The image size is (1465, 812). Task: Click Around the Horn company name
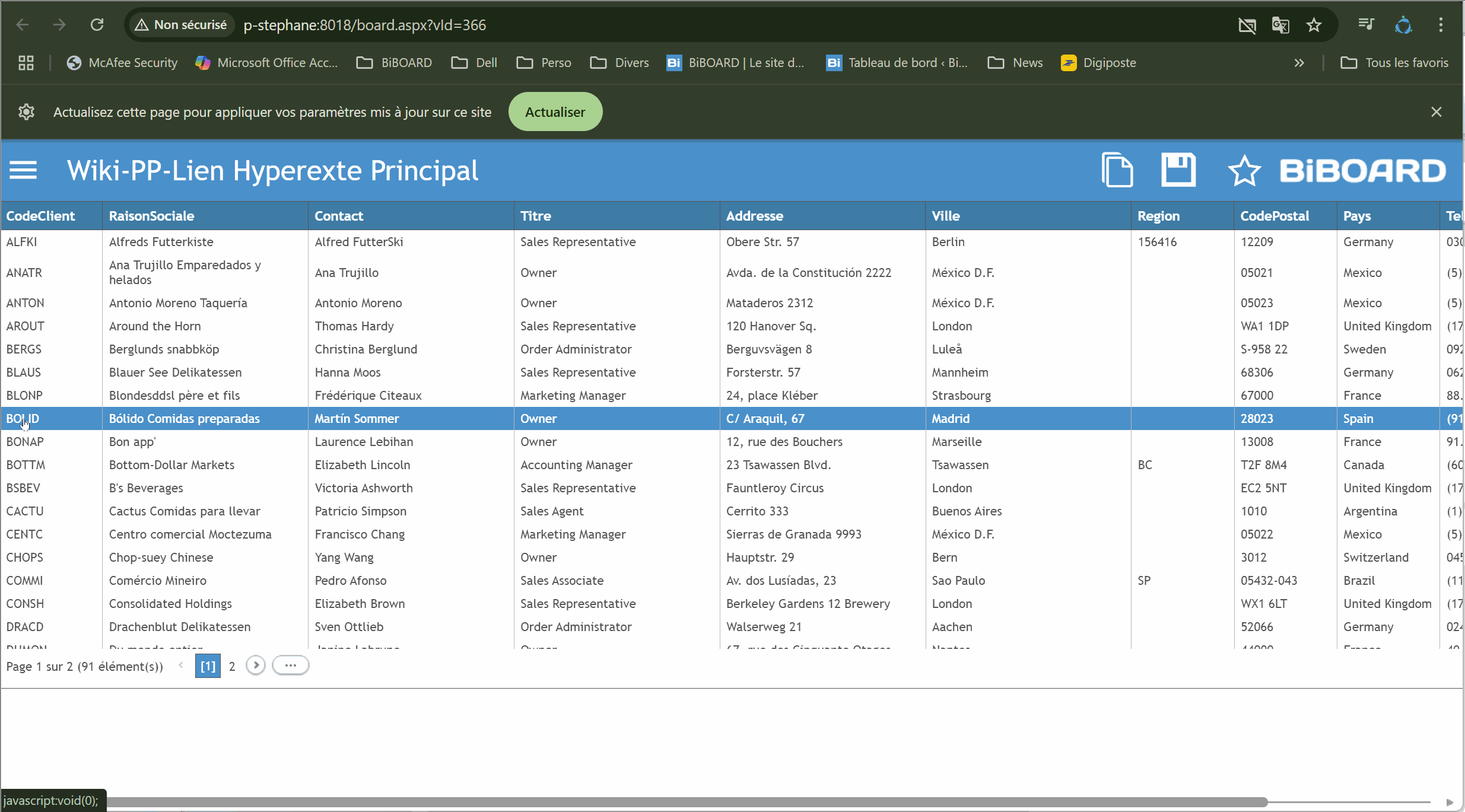pos(155,326)
